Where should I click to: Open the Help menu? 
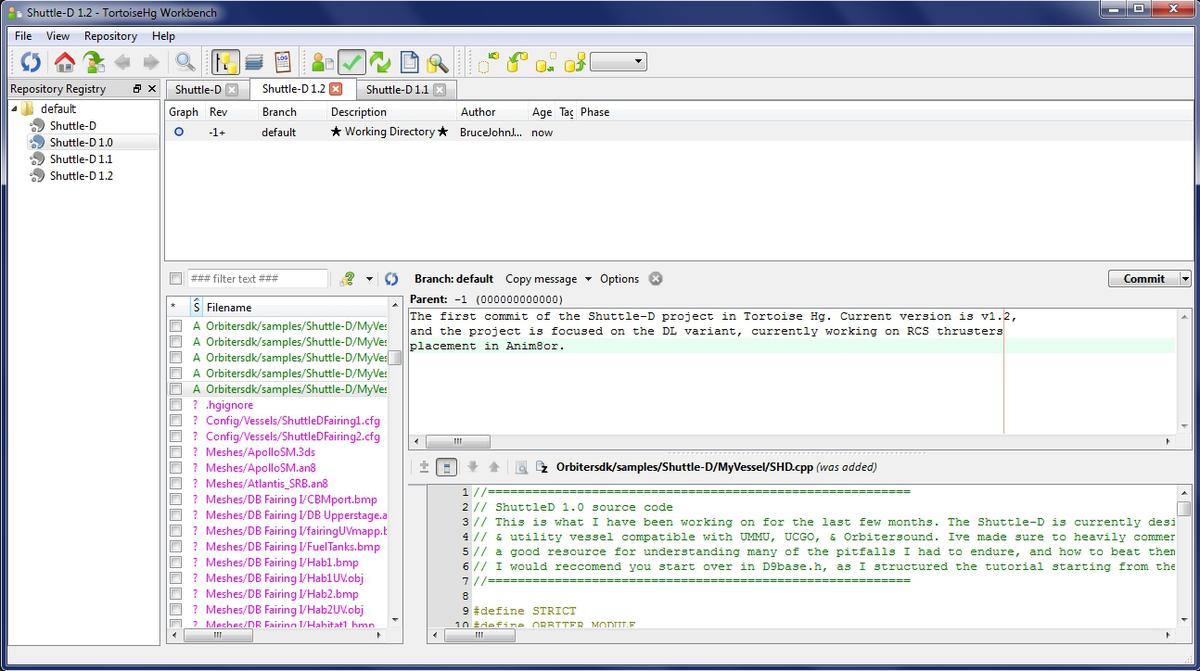(x=163, y=36)
